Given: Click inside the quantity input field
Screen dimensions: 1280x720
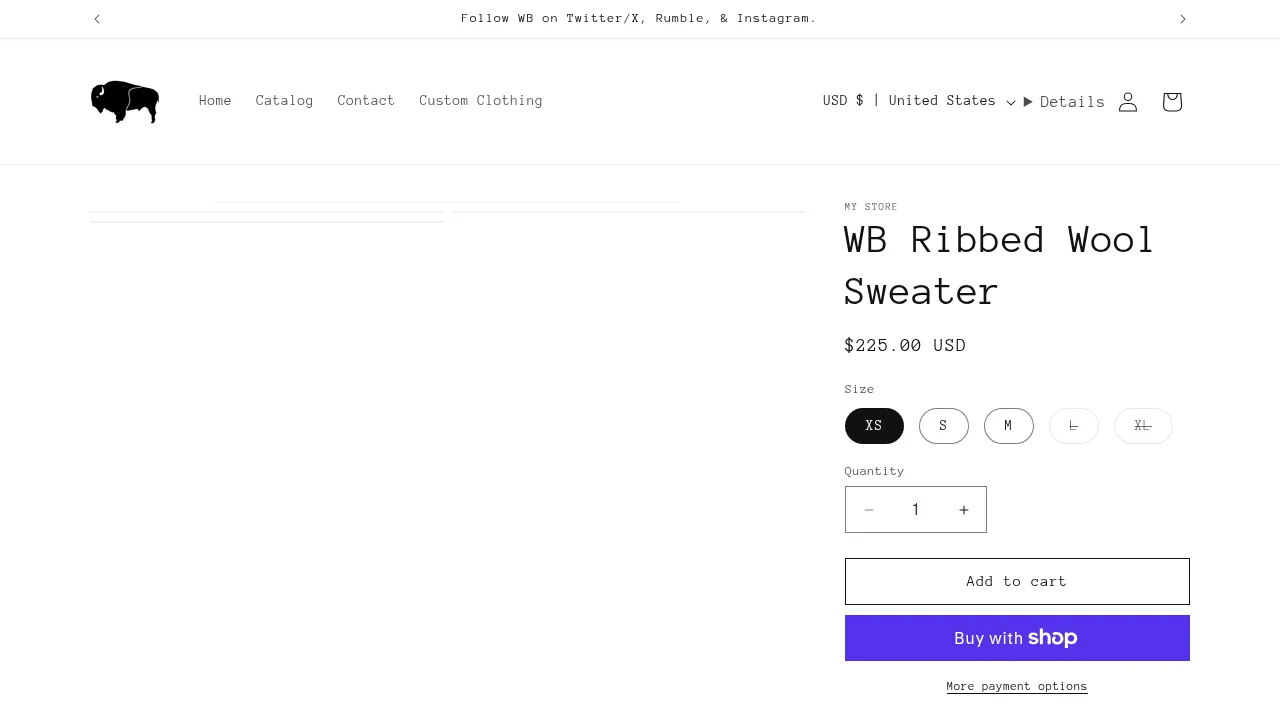Looking at the screenshot, I should (916, 510).
